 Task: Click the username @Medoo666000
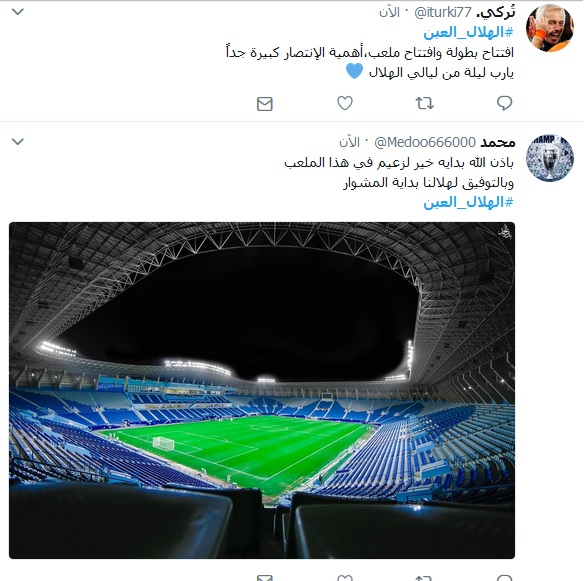[425, 142]
